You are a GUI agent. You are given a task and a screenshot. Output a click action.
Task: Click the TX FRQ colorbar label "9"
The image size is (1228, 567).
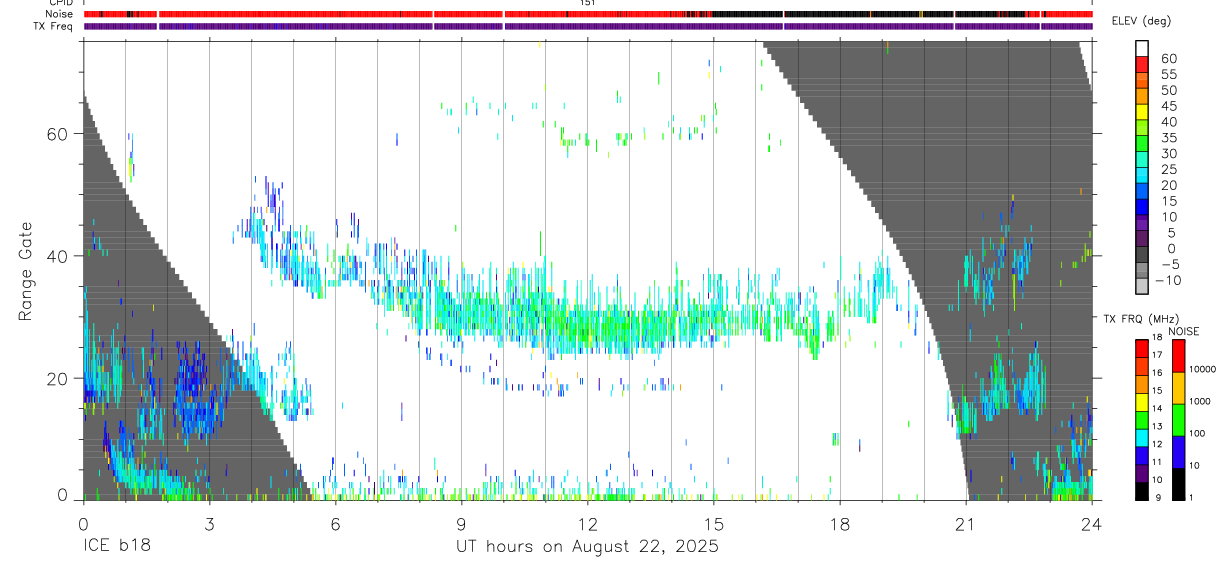[x=1158, y=498]
